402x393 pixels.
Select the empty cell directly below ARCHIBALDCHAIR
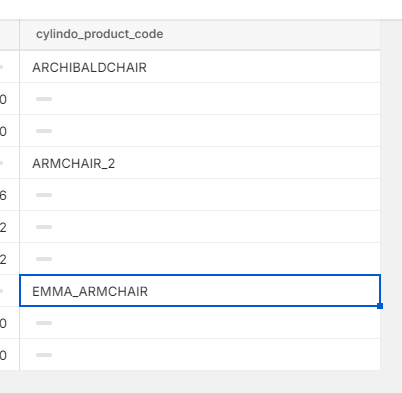click(200, 99)
